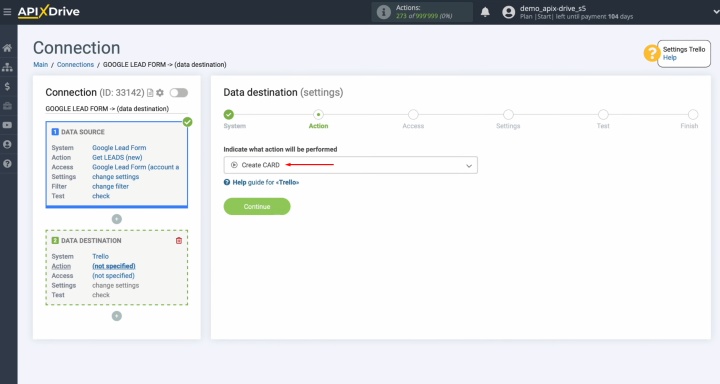The image size is (720, 384).
Task: Click the plus button below Data Destination
Action: pos(117,316)
